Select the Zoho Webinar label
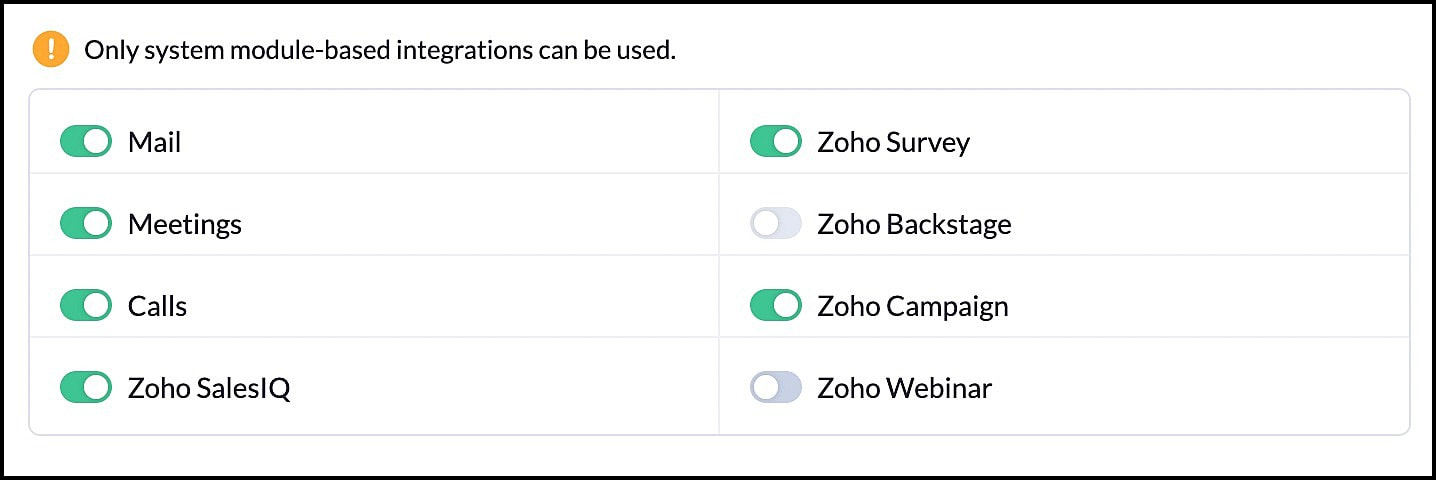 [904, 388]
